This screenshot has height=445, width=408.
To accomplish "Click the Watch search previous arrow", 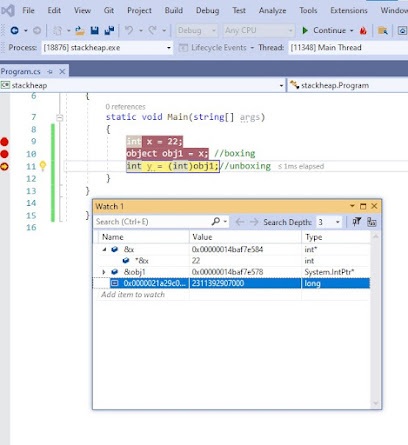I will 240,222.
